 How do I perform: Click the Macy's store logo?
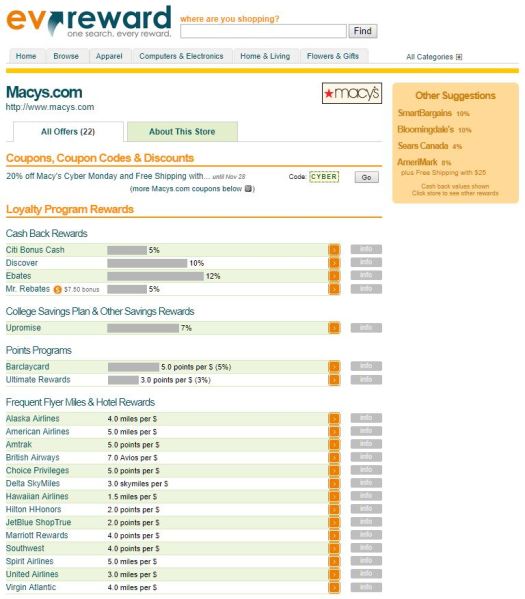point(352,93)
